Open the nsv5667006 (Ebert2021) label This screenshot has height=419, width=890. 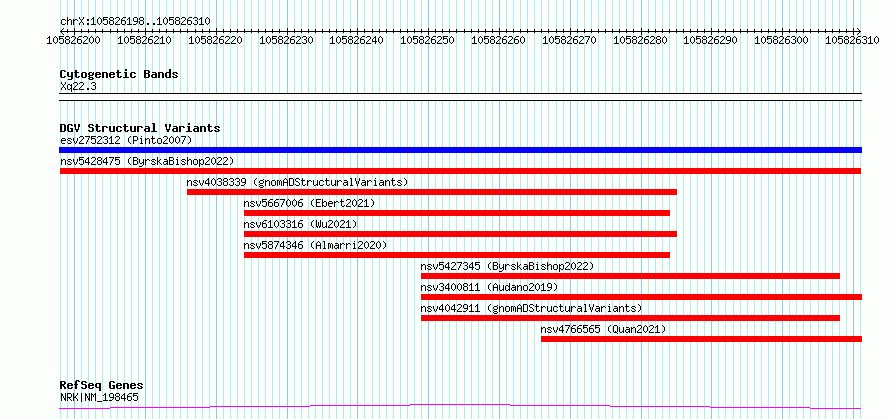click(x=309, y=203)
